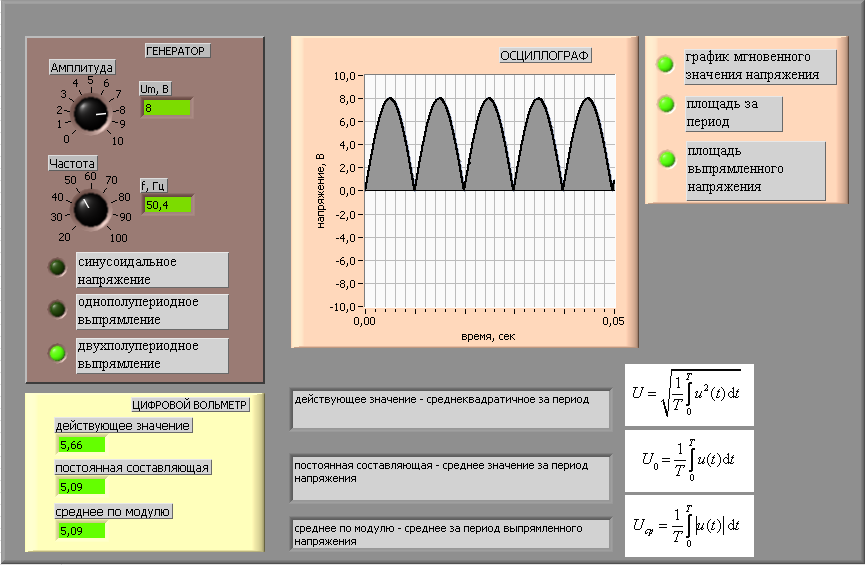This screenshot has width=865, height=565.
Task: Click the 10,0 maximum Y-axis value
Action: pyautogui.click(x=345, y=76)
